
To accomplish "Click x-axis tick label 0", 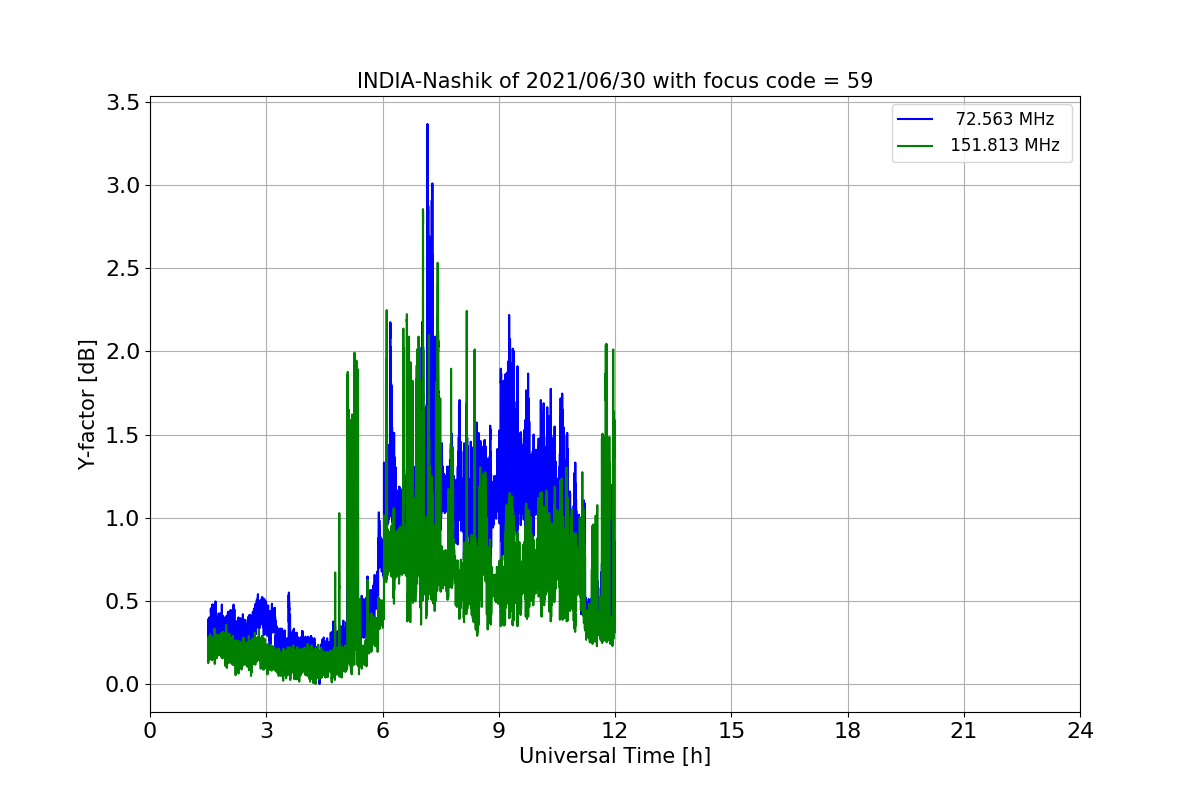I will point(150,731).
